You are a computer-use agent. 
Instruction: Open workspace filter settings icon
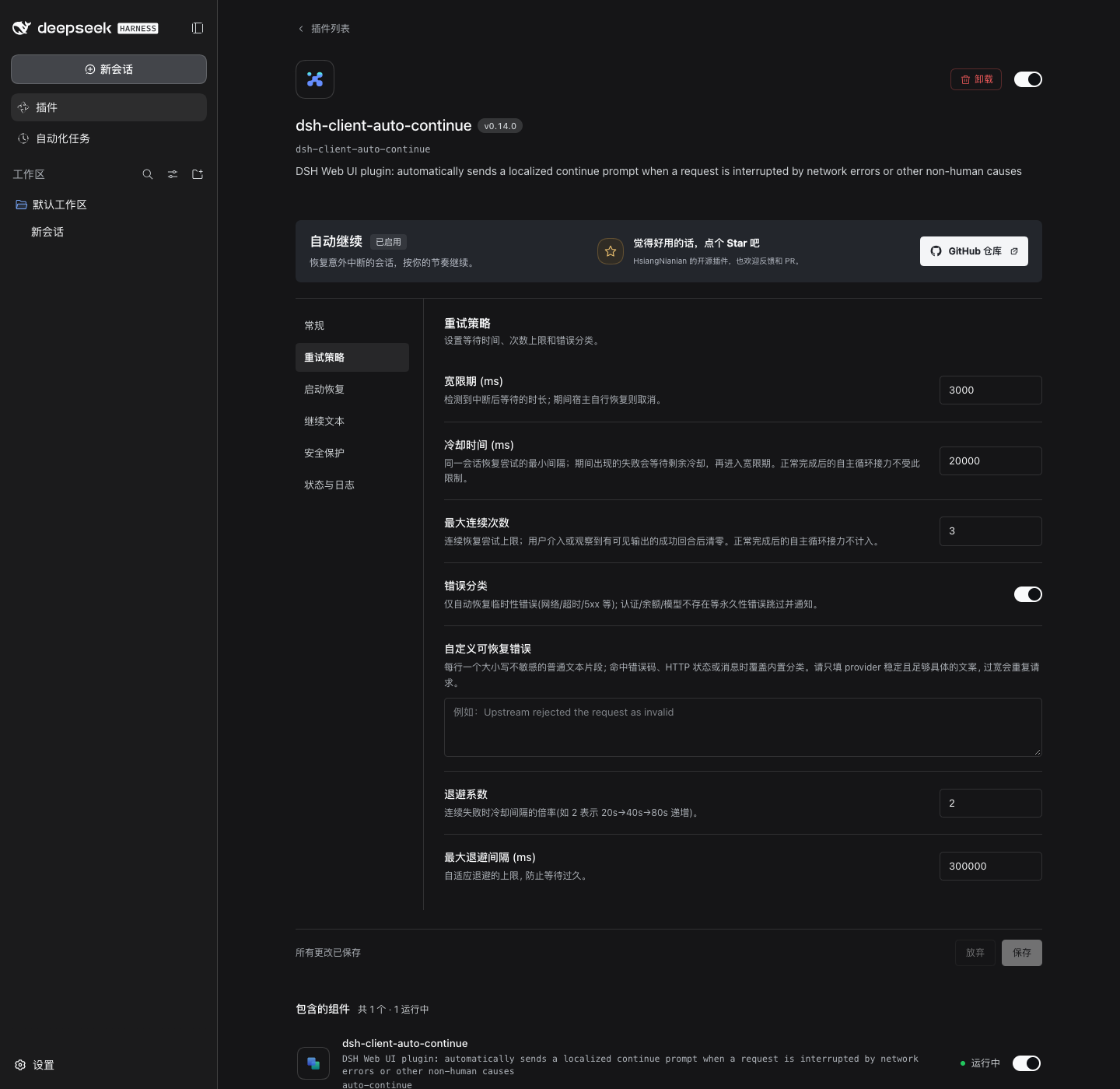[173, 174]
